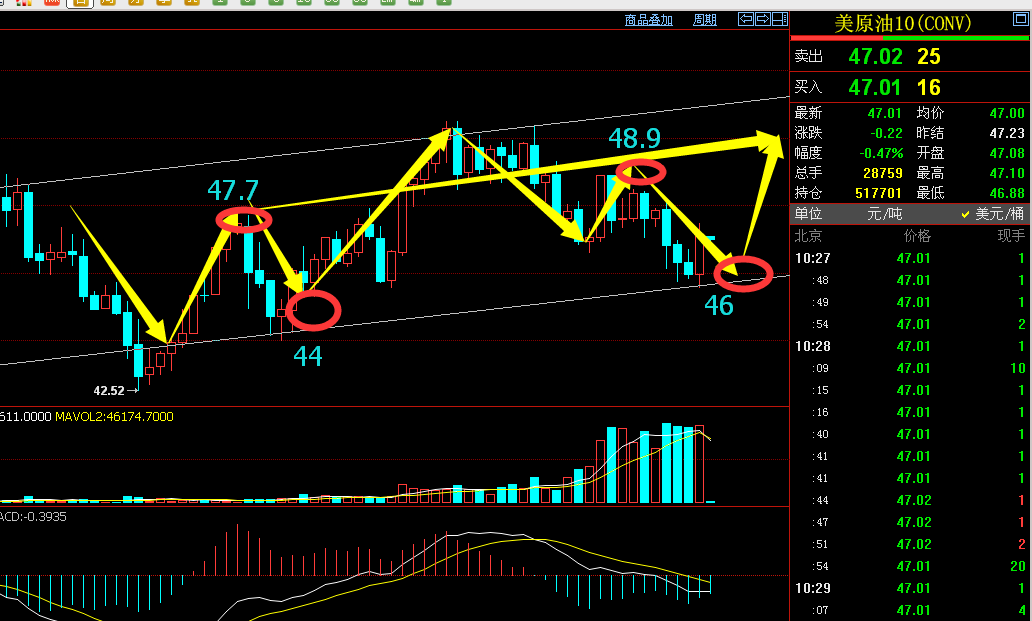Open the 商品叠加 overlay link
Screen dimensions: 1032x621
click(x=648, y=20)
